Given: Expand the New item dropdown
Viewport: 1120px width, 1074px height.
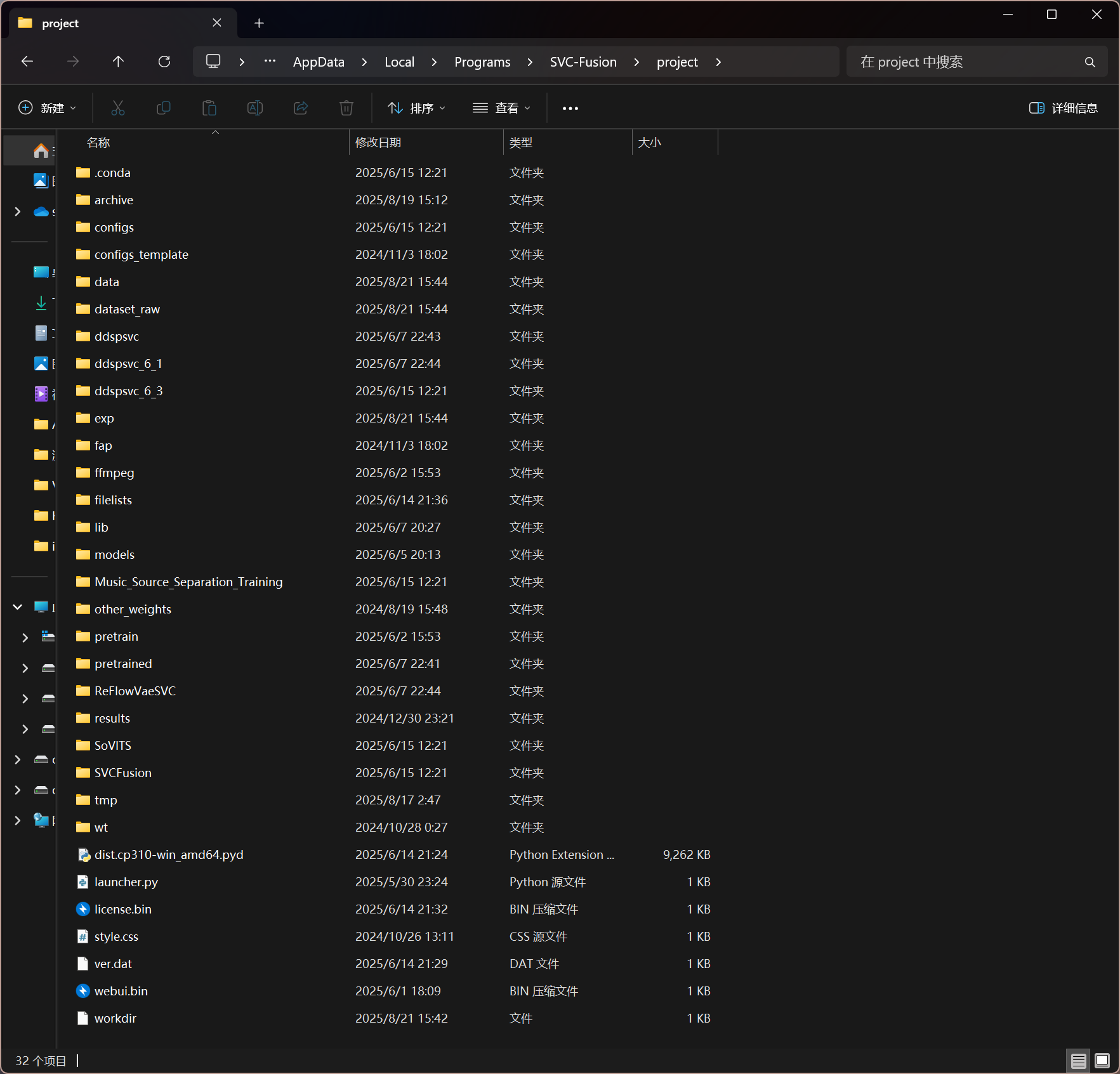Looking at the screenshot, I should tap(48, 108).
